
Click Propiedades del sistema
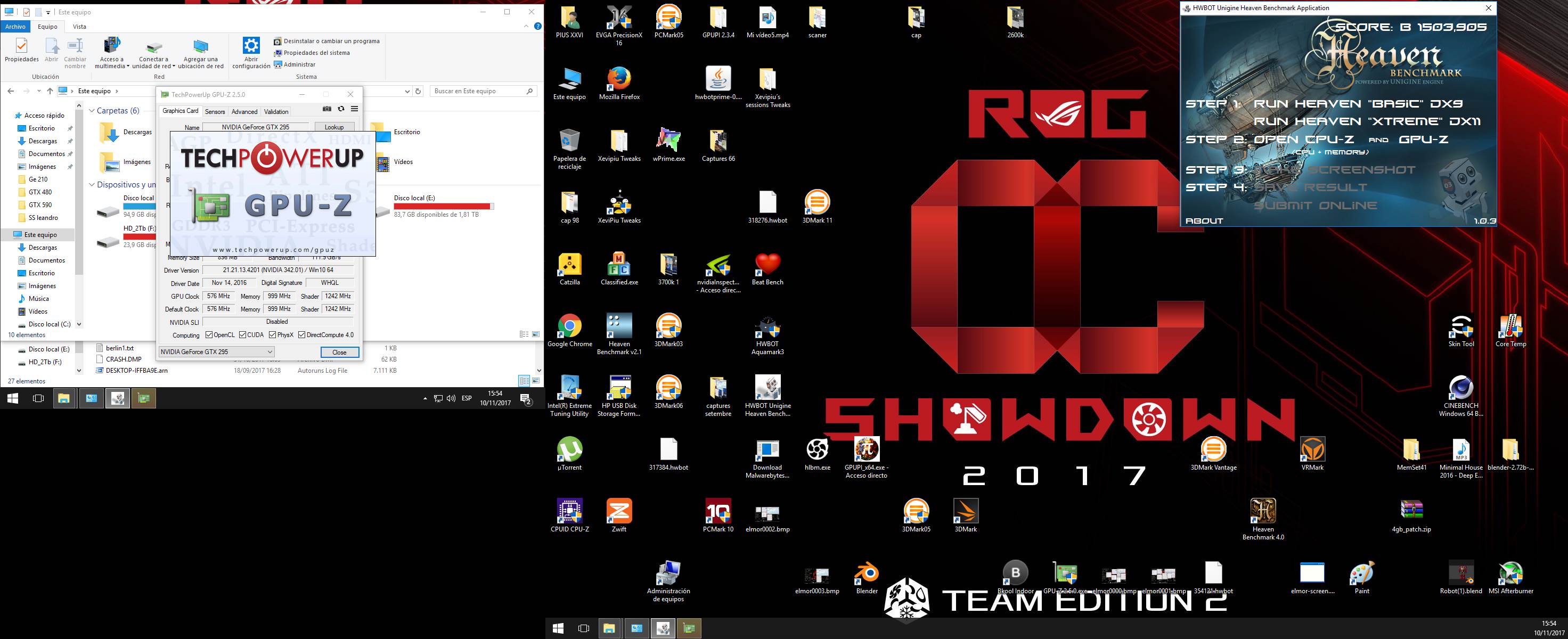[x=312, y=53]
